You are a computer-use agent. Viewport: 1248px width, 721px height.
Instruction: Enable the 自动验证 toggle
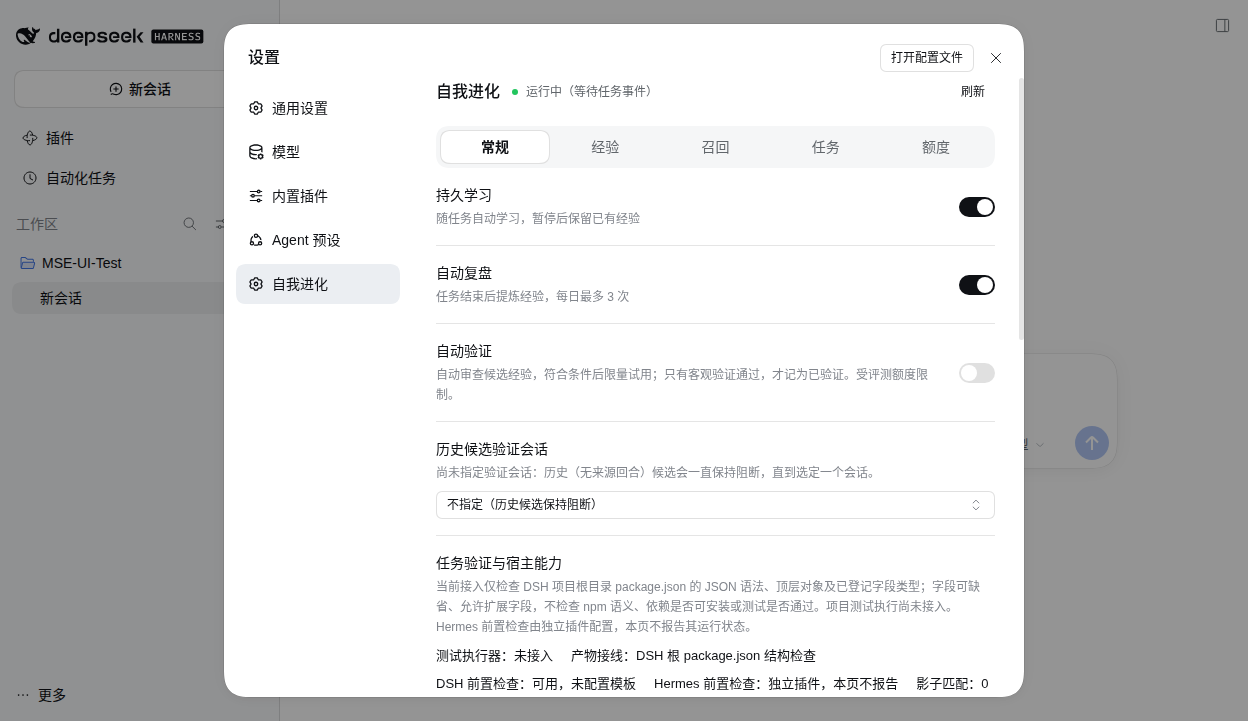977,373
